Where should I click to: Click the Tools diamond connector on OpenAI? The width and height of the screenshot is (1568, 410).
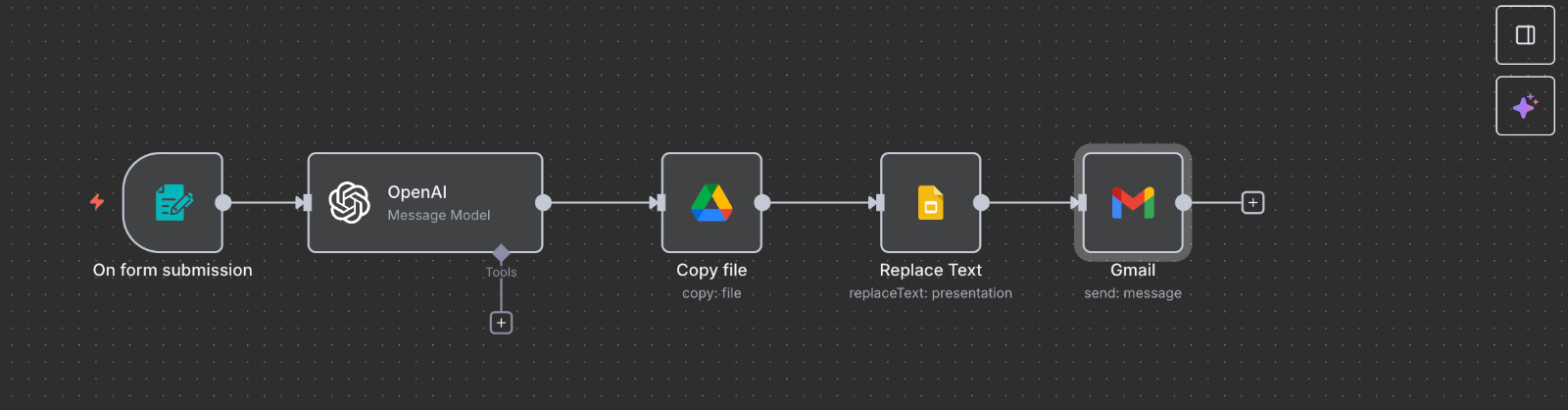coord(501,253)
